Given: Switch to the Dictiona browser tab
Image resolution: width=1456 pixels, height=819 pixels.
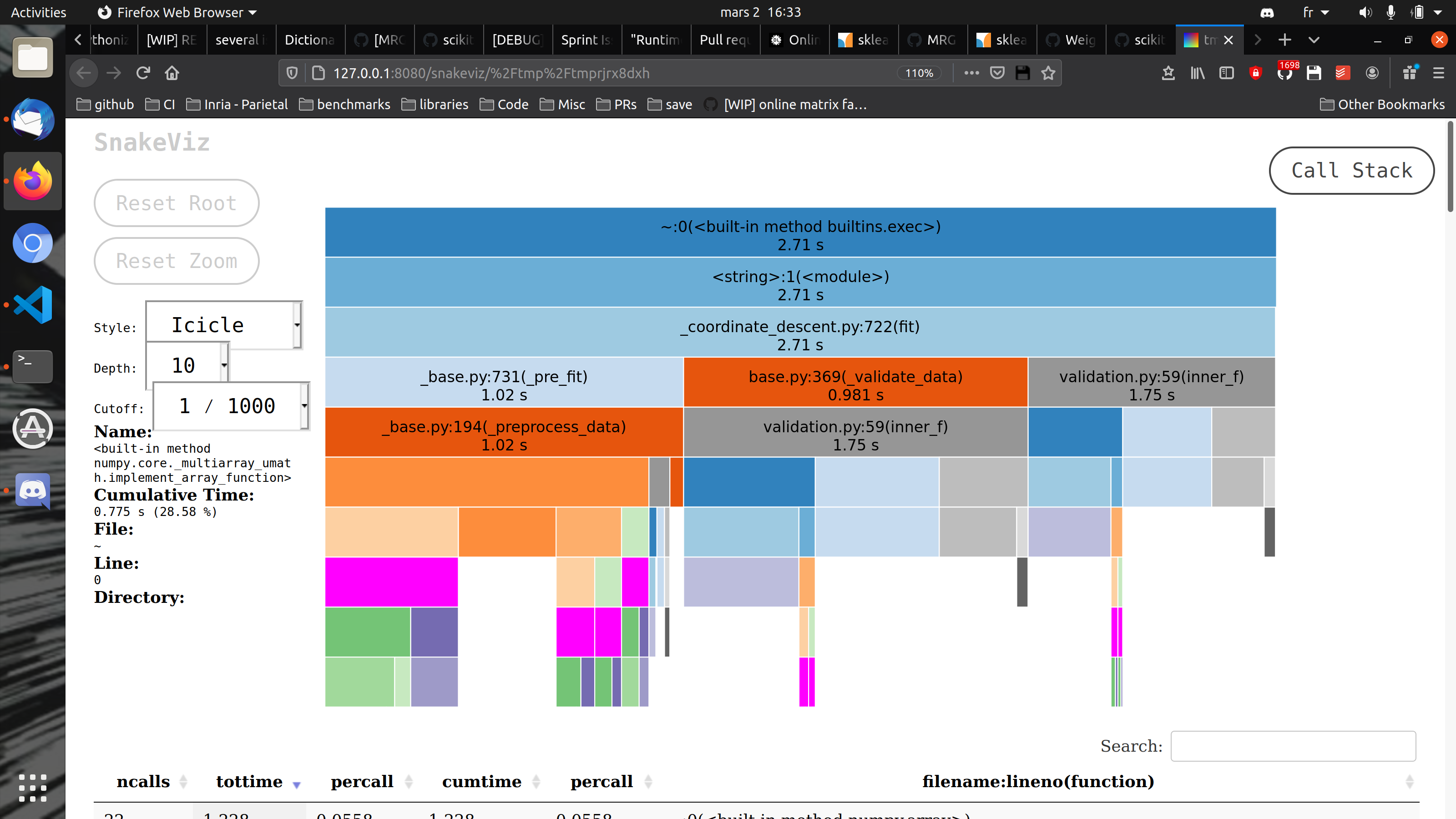Looking at the screenshot, I should click(x=310, y=40).
